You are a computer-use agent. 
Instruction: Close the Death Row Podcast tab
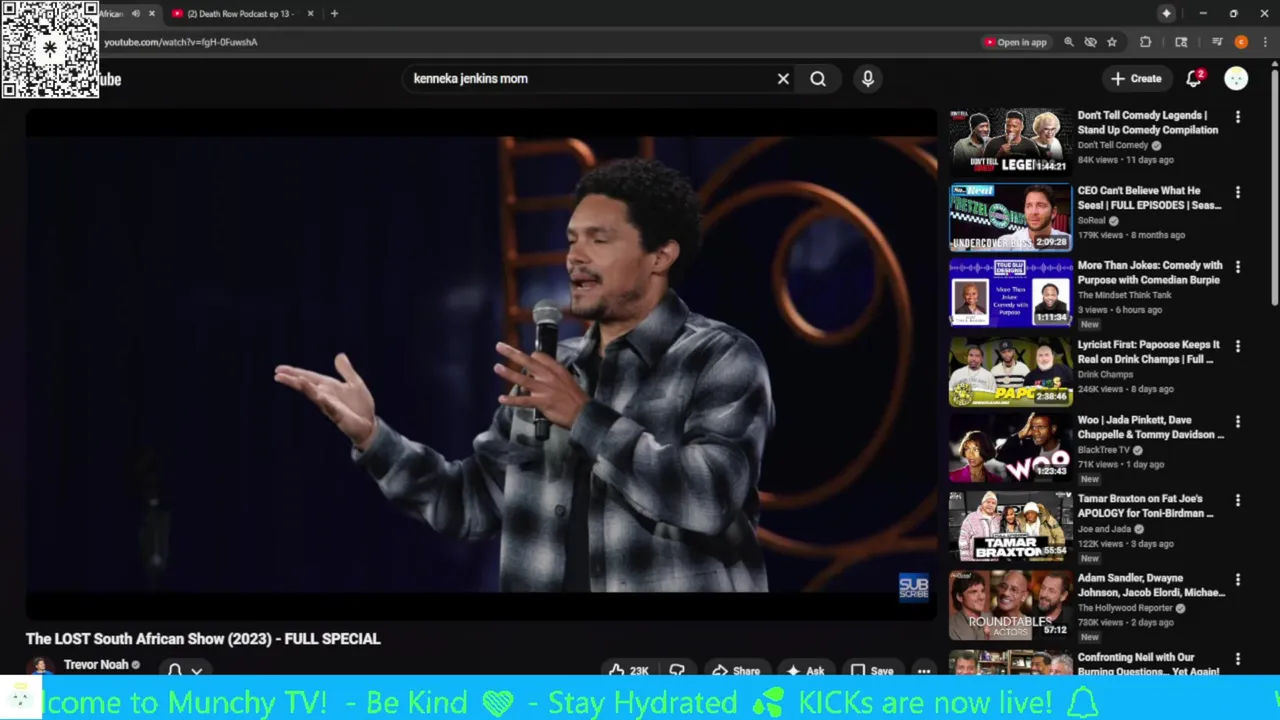[x=310, y=14]
